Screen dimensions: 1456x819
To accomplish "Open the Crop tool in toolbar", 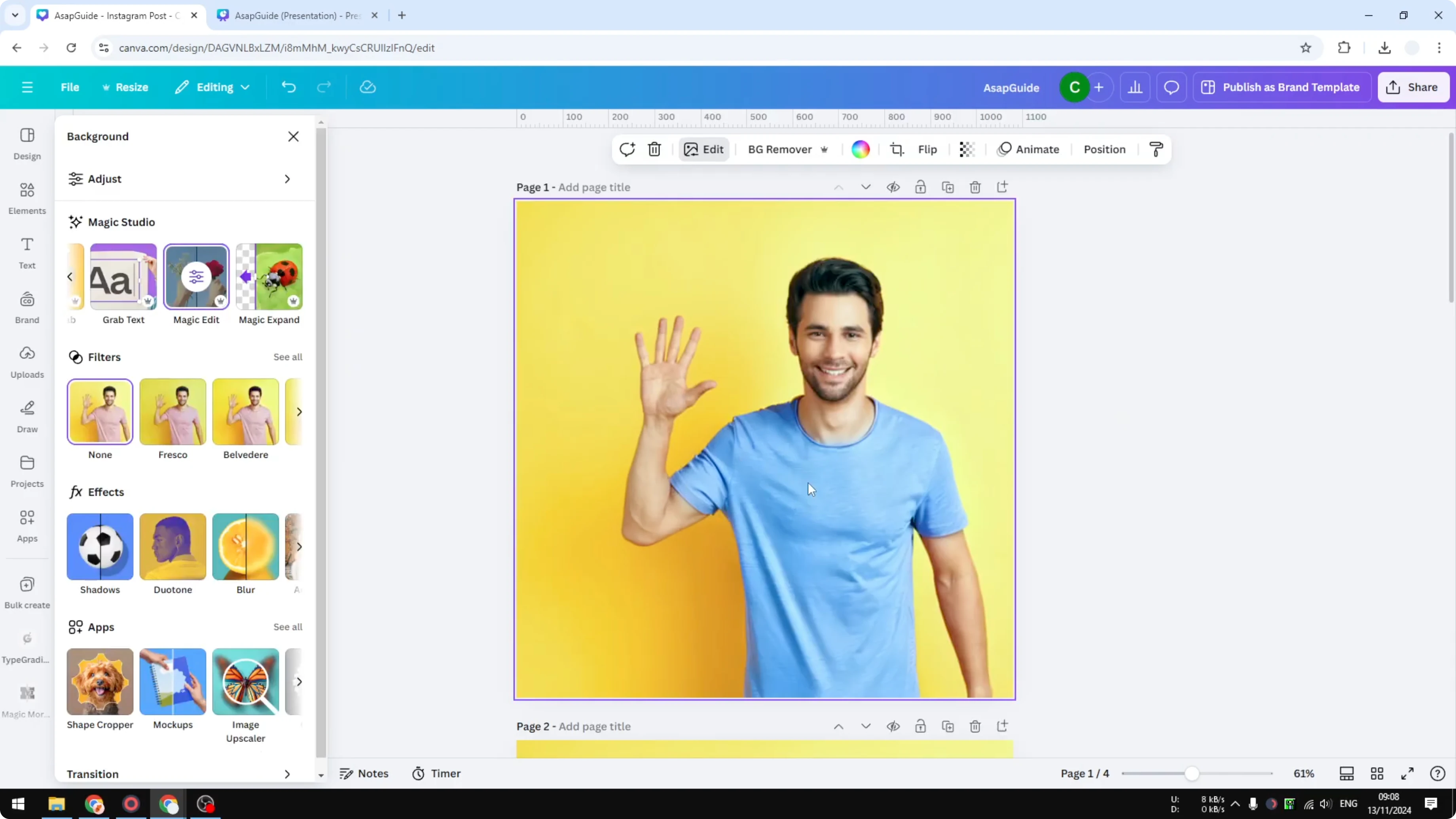I will pyautogui.click(x=898, y=149).
